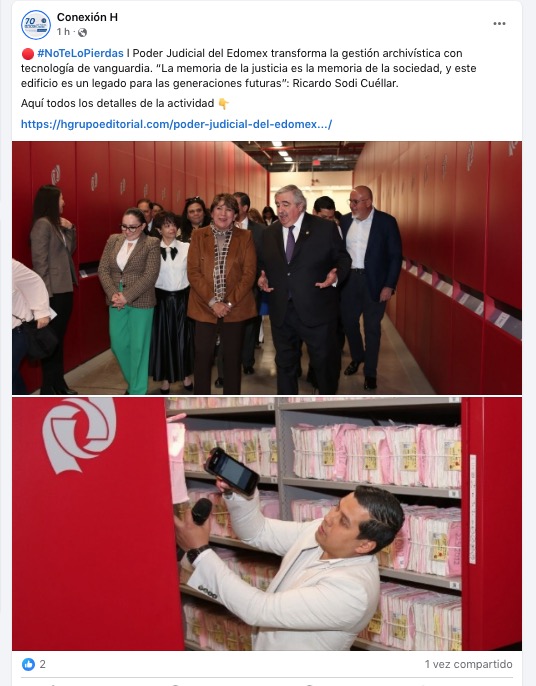The height and width of the screenshot is (686, 536).
Task: Open the hgrupoeditorial.com article link
Action: [176, 124]
